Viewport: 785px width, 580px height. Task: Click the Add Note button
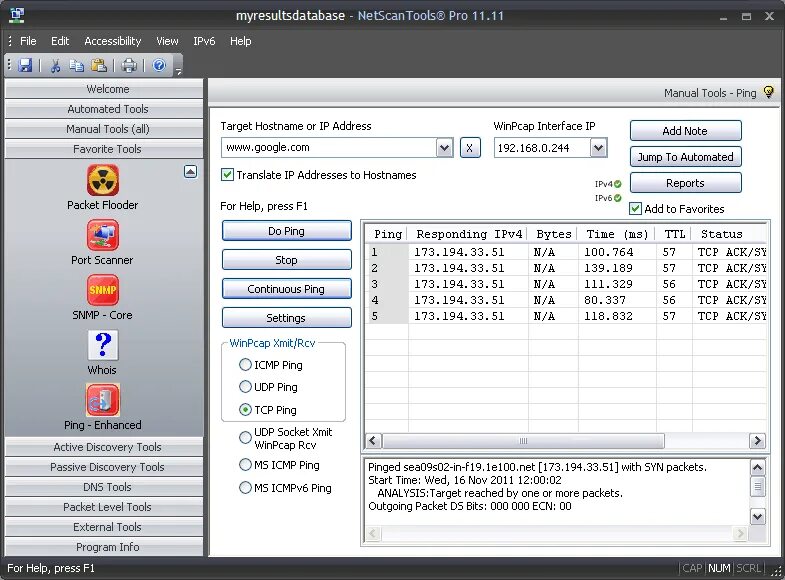(685, 131)
